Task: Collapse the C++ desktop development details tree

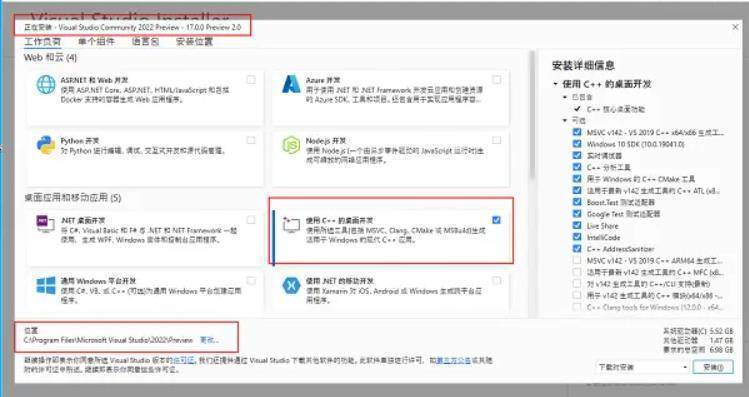Action: coord(556,84)
